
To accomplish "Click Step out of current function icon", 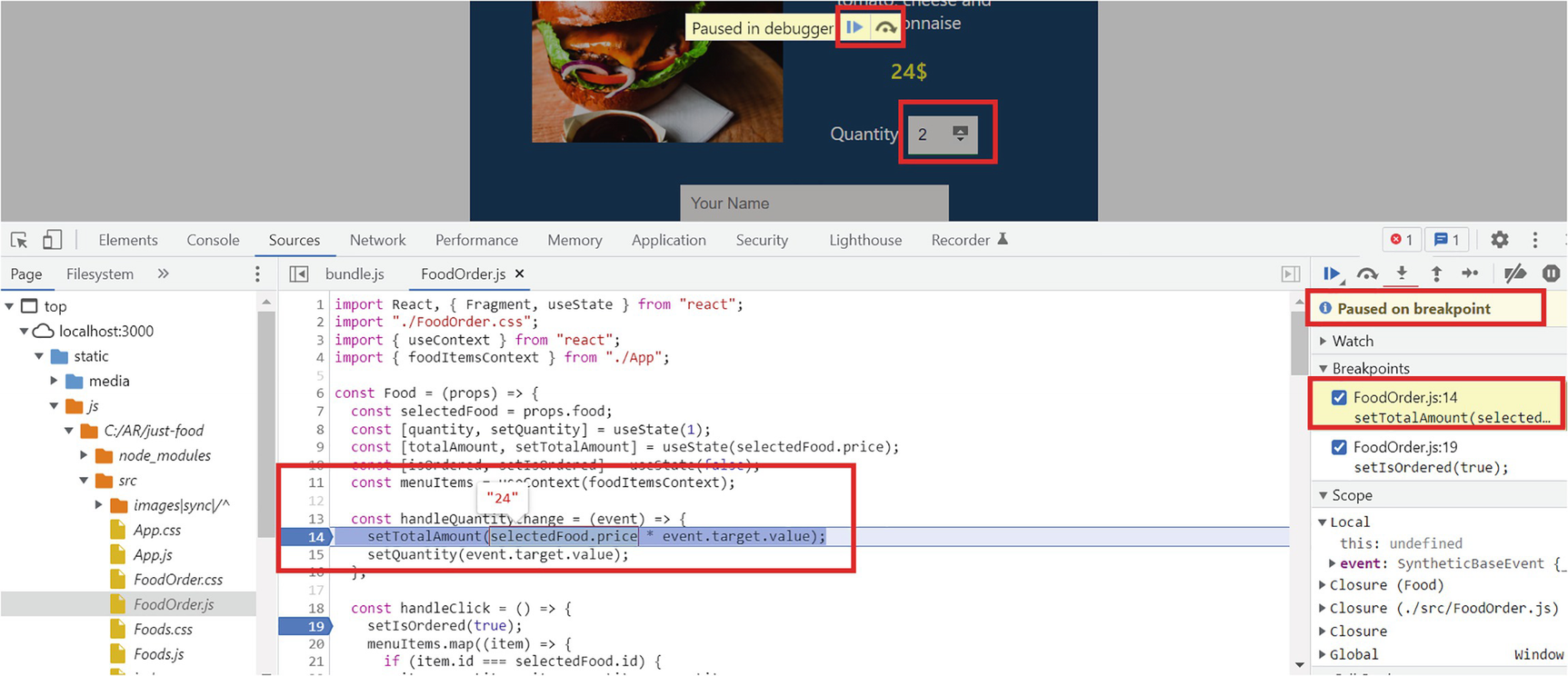I will [x=1436, y=273].
